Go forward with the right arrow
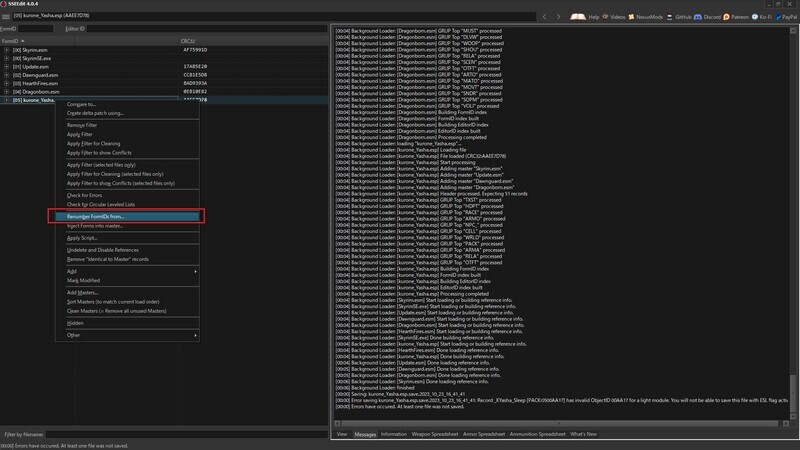Image resolution: width=800 pixels, height=450 pixels. [558, 17]
